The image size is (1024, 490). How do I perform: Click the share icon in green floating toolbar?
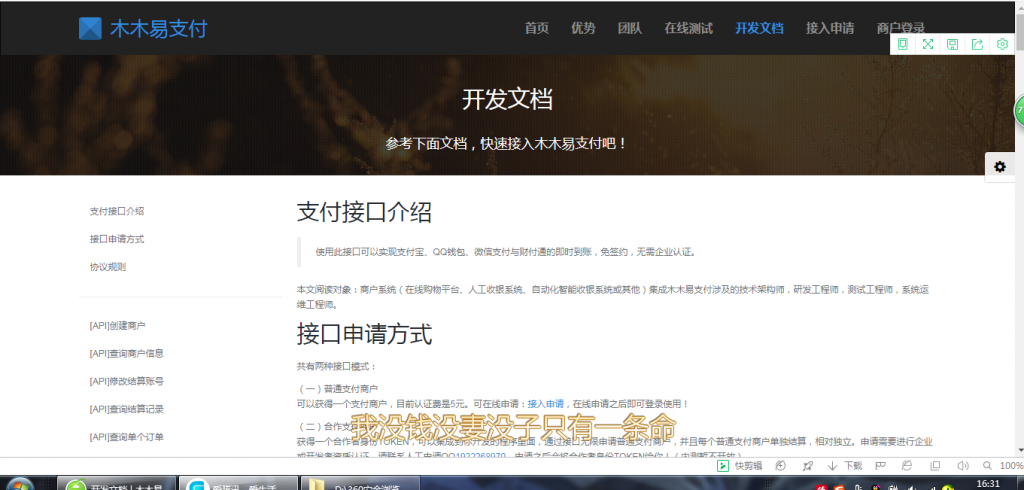coord(977,44)
